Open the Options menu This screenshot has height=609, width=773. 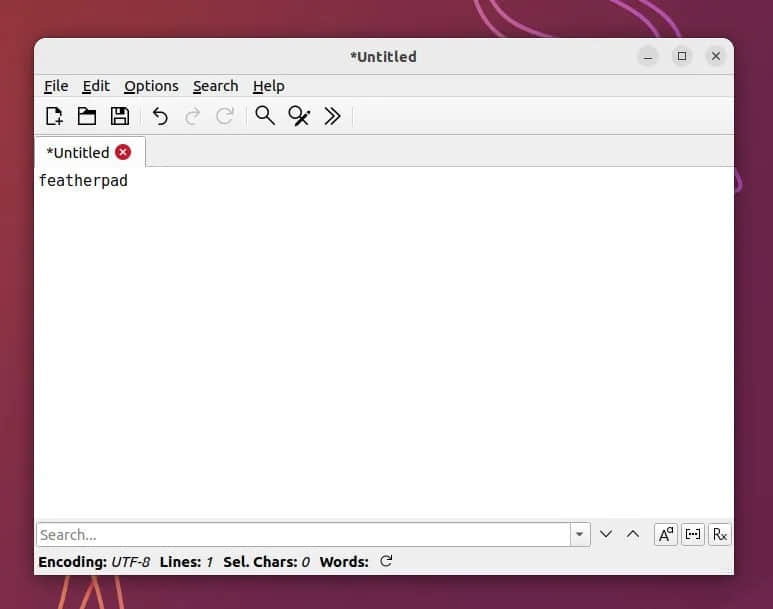[x=151, y=86]
